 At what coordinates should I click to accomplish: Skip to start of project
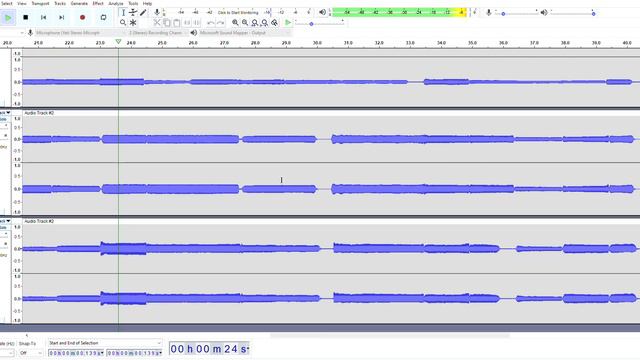tap(44, 18)
